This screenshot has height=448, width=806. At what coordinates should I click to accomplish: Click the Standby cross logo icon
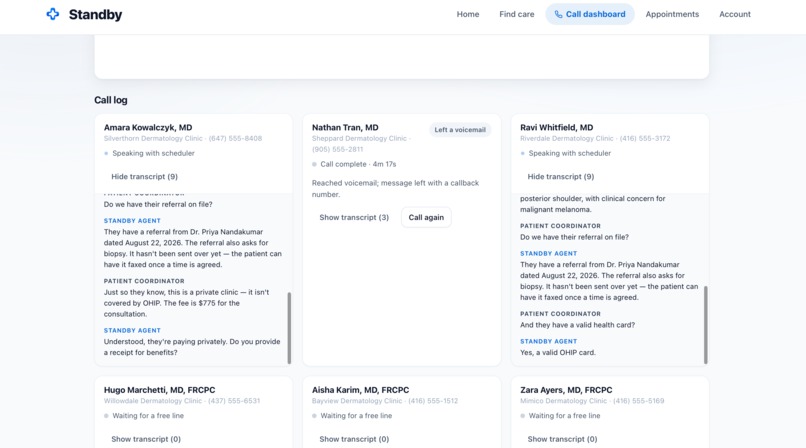click(x=52, y=14)
